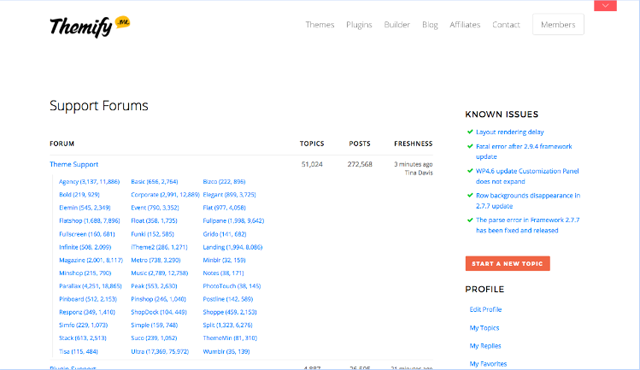
Task: Open My Replies profile link
Action: point(485,346)
